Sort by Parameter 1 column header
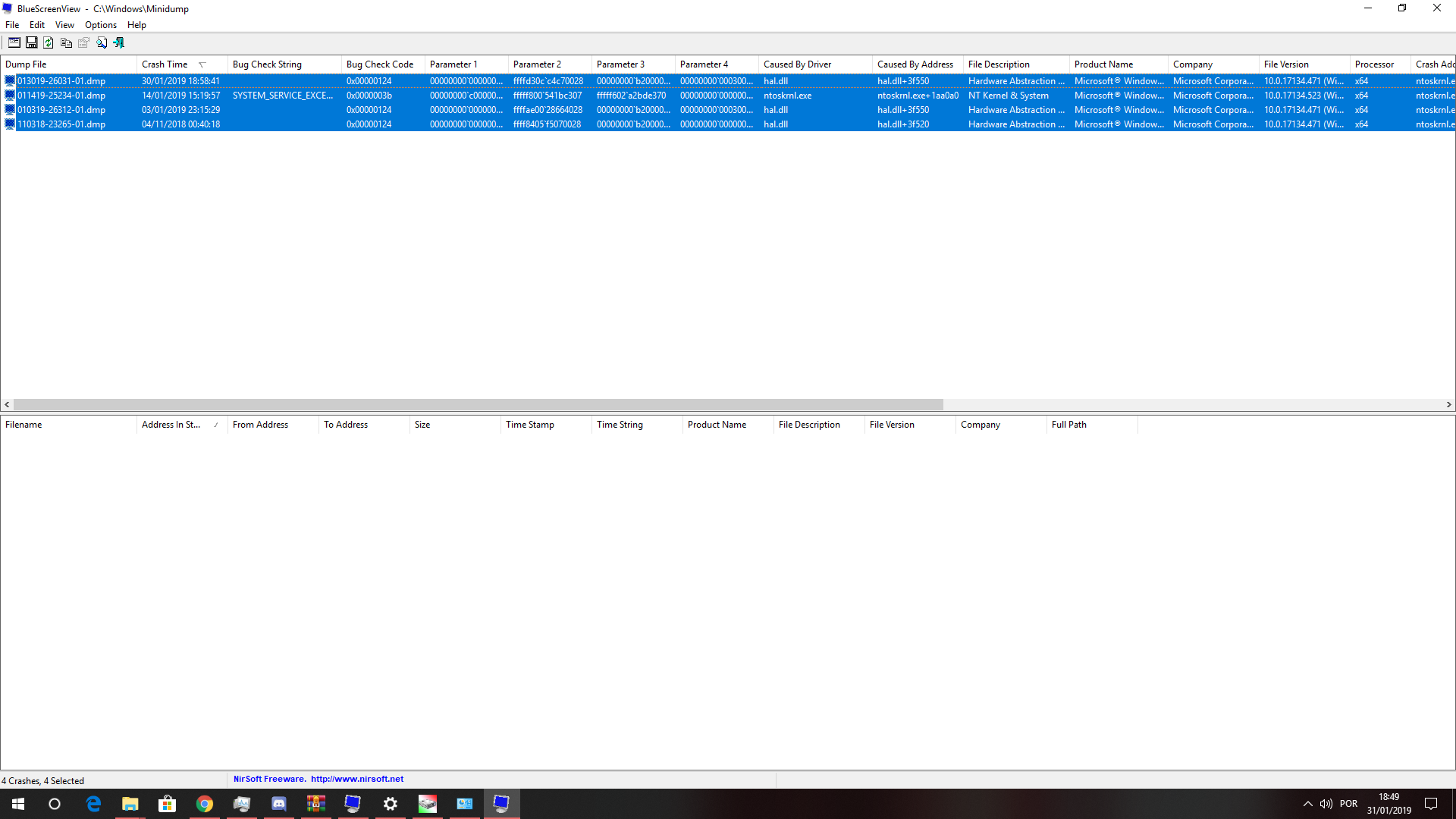 [x=466, y=64]
